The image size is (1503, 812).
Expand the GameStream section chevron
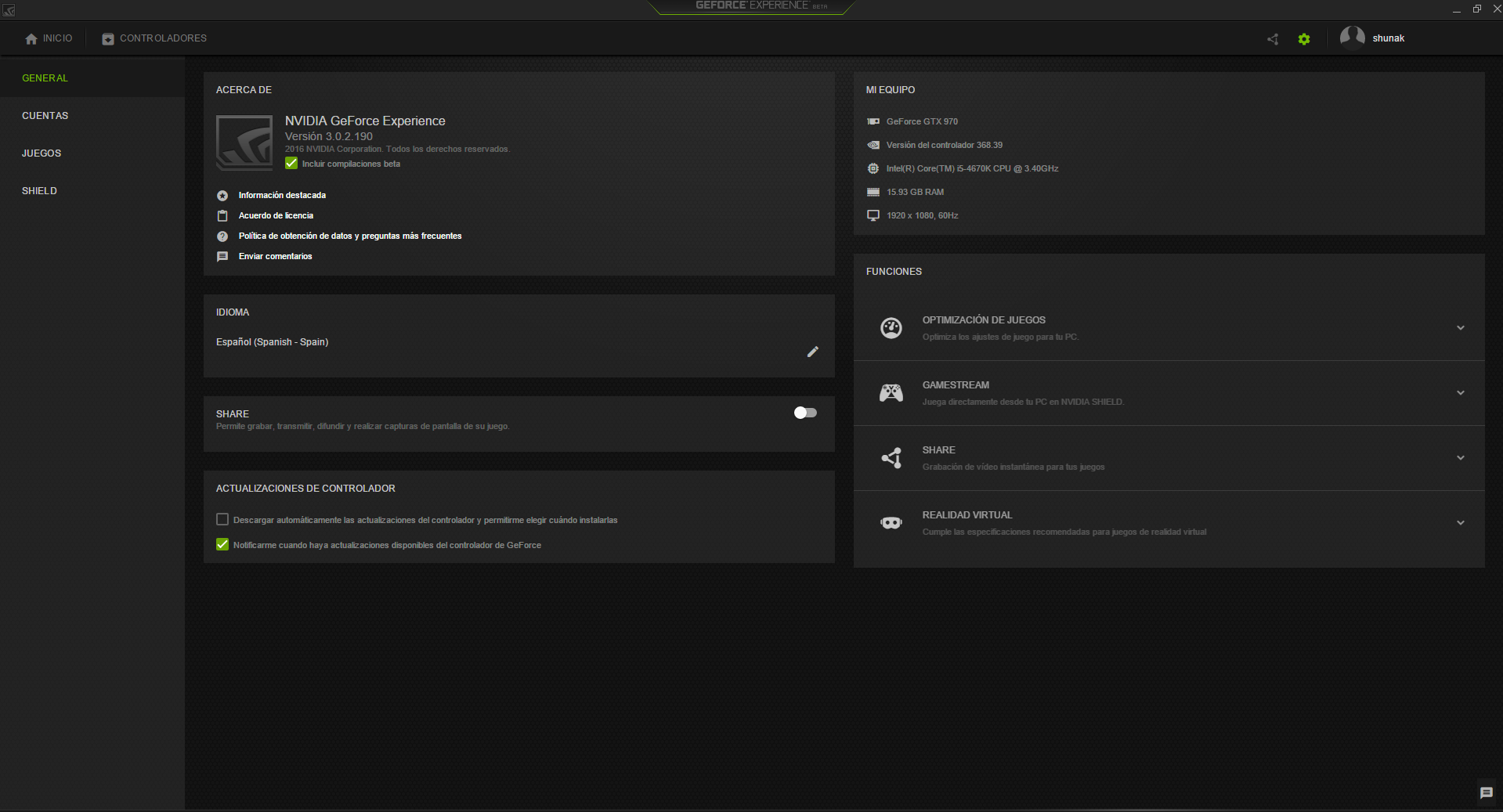click(1461, 393)
